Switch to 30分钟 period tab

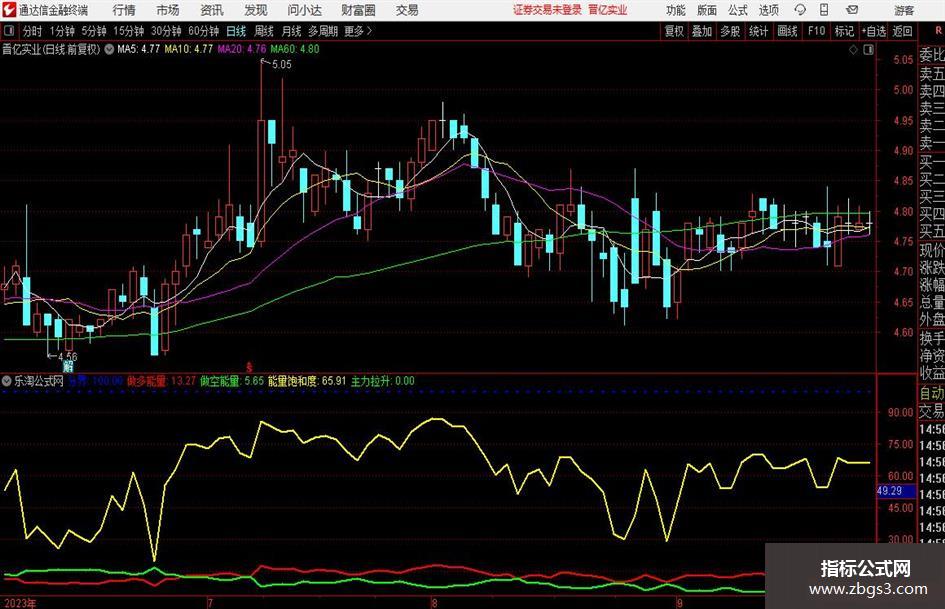pyautogui.click(x=166, y=31)
